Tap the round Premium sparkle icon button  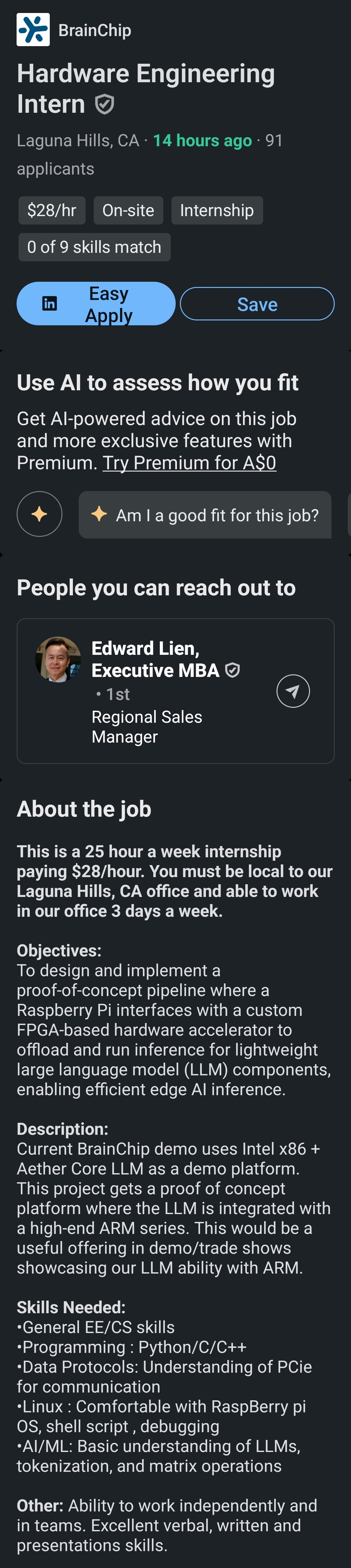point(40,514)
